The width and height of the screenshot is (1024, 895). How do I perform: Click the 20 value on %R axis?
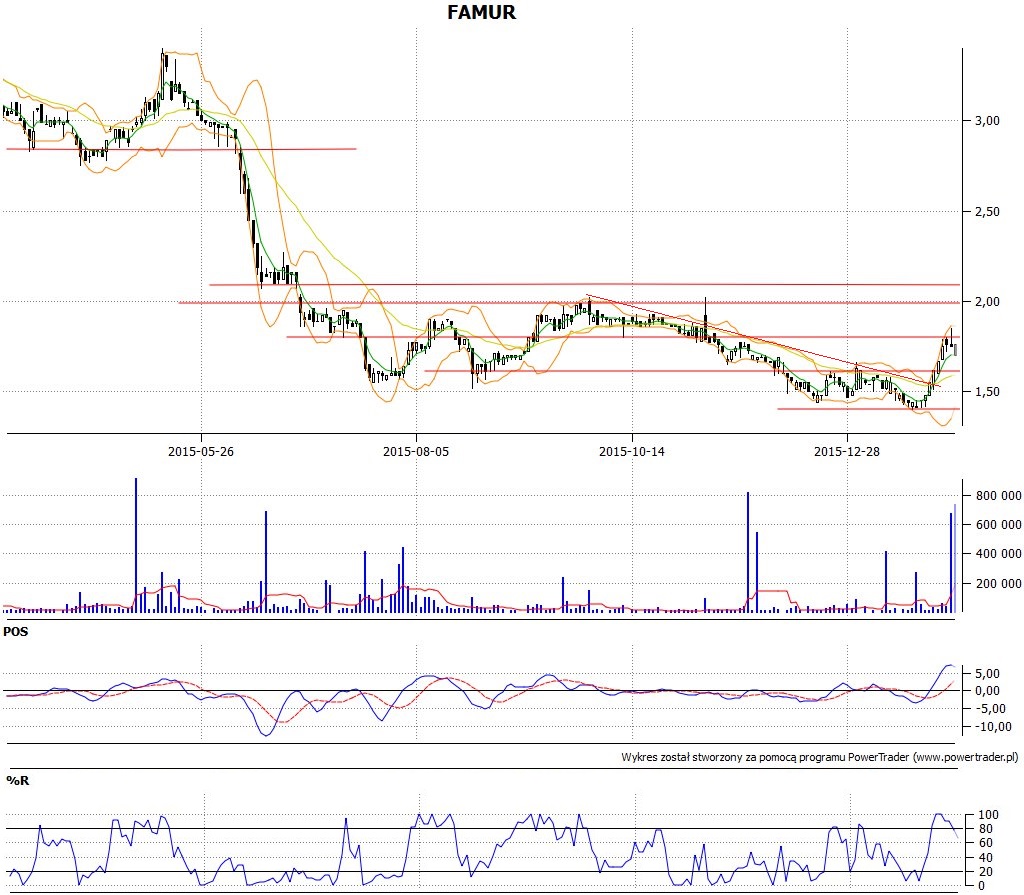[x=985, y=871]
